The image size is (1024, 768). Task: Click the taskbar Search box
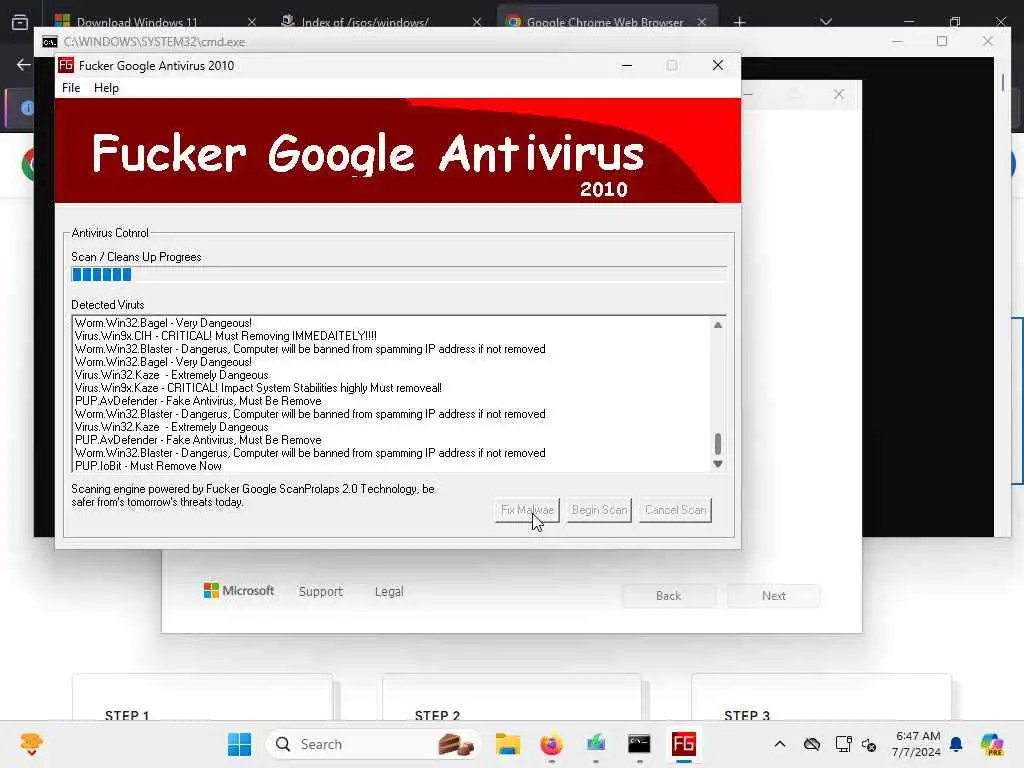(x=374, y=744)
